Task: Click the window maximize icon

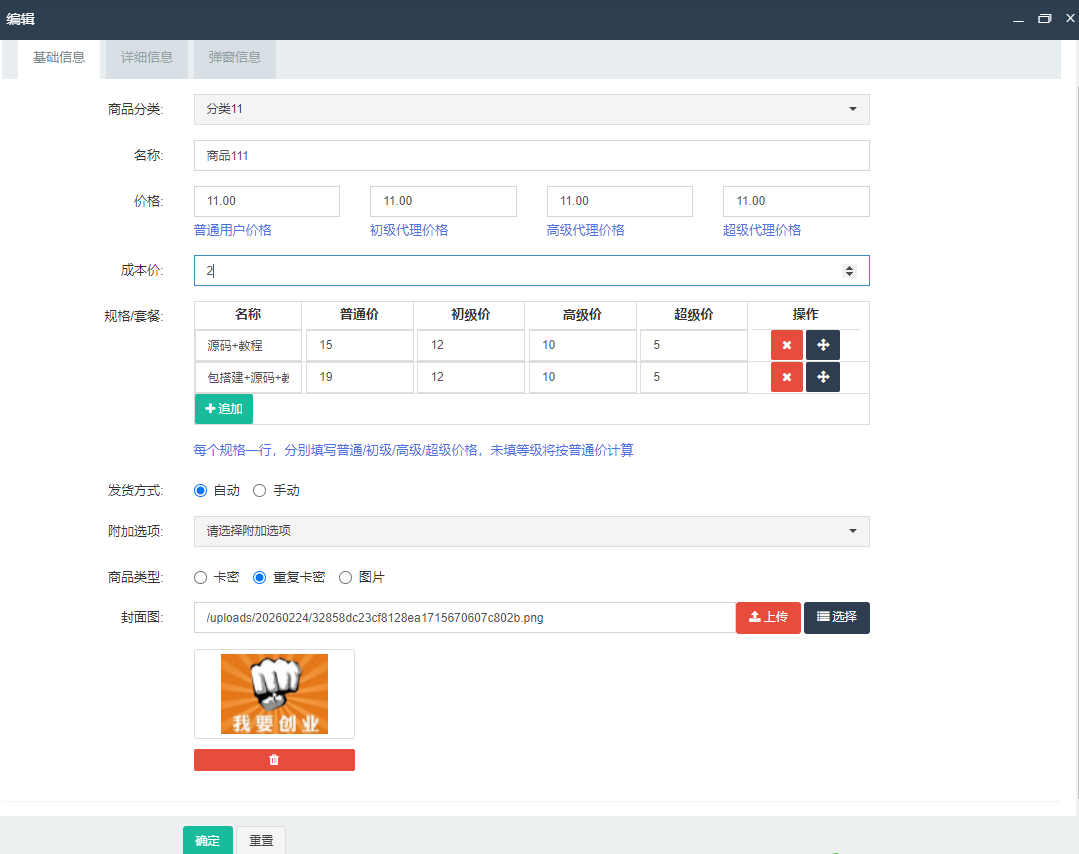Action: tap(1043, 19)
